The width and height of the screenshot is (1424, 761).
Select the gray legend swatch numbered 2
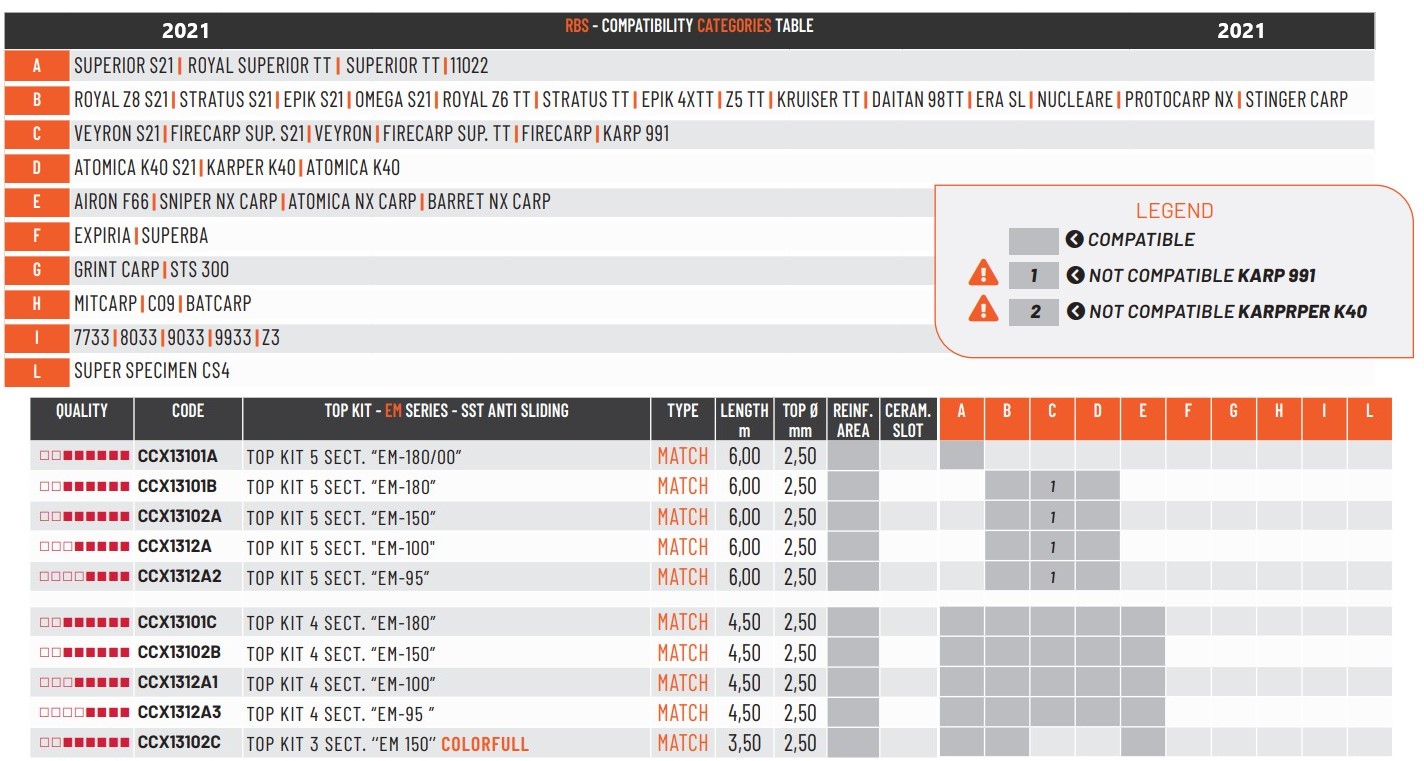(x=1033, y=312)
